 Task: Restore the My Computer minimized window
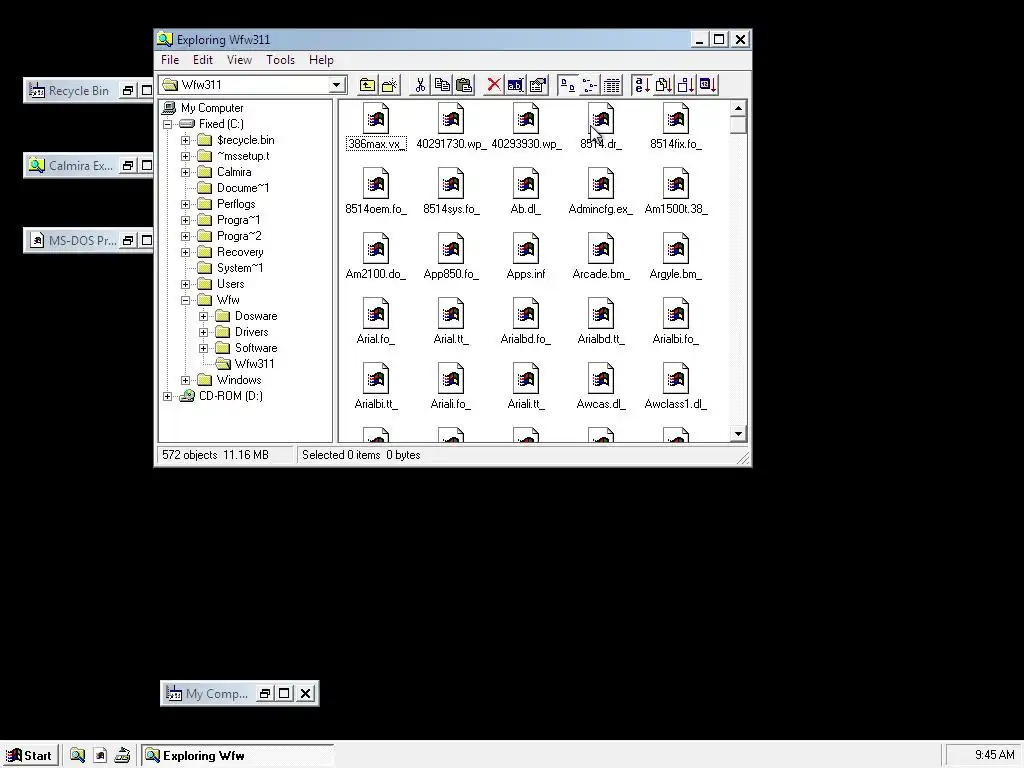coord(264,694)
